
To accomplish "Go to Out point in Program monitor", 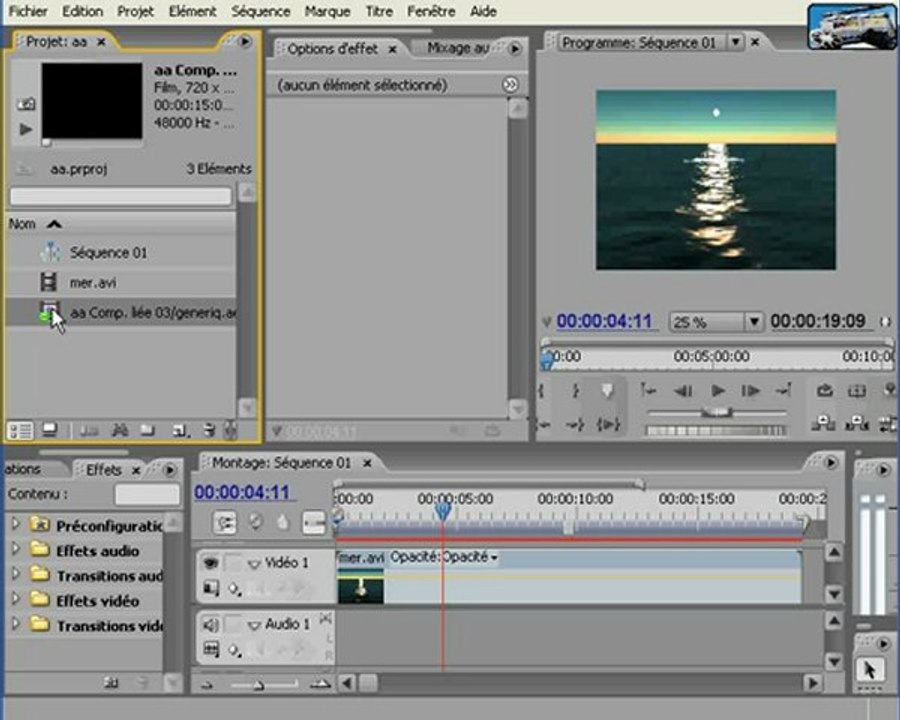I will tap(575, 424).
